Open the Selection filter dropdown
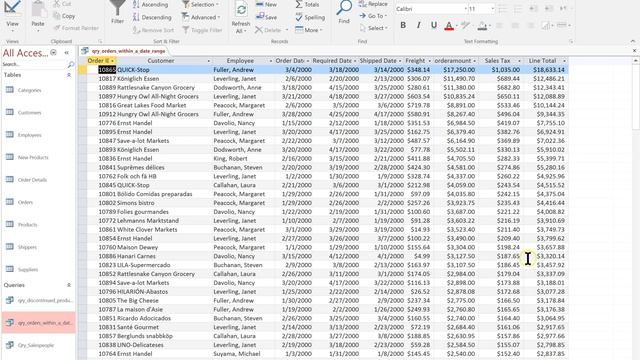The image size is (640, 360). 200,5
